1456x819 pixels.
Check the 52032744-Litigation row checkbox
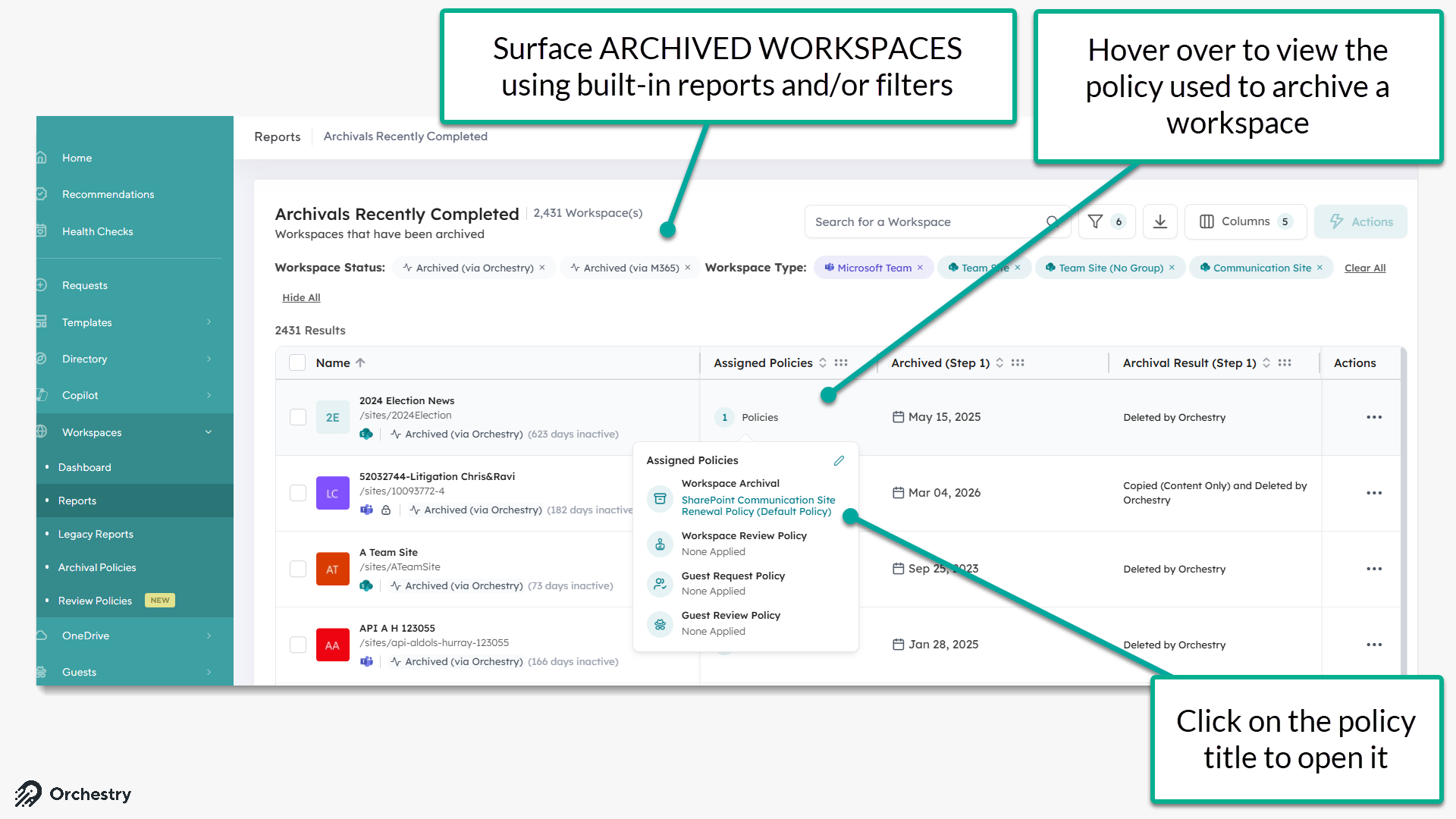(x=298, y=493)
